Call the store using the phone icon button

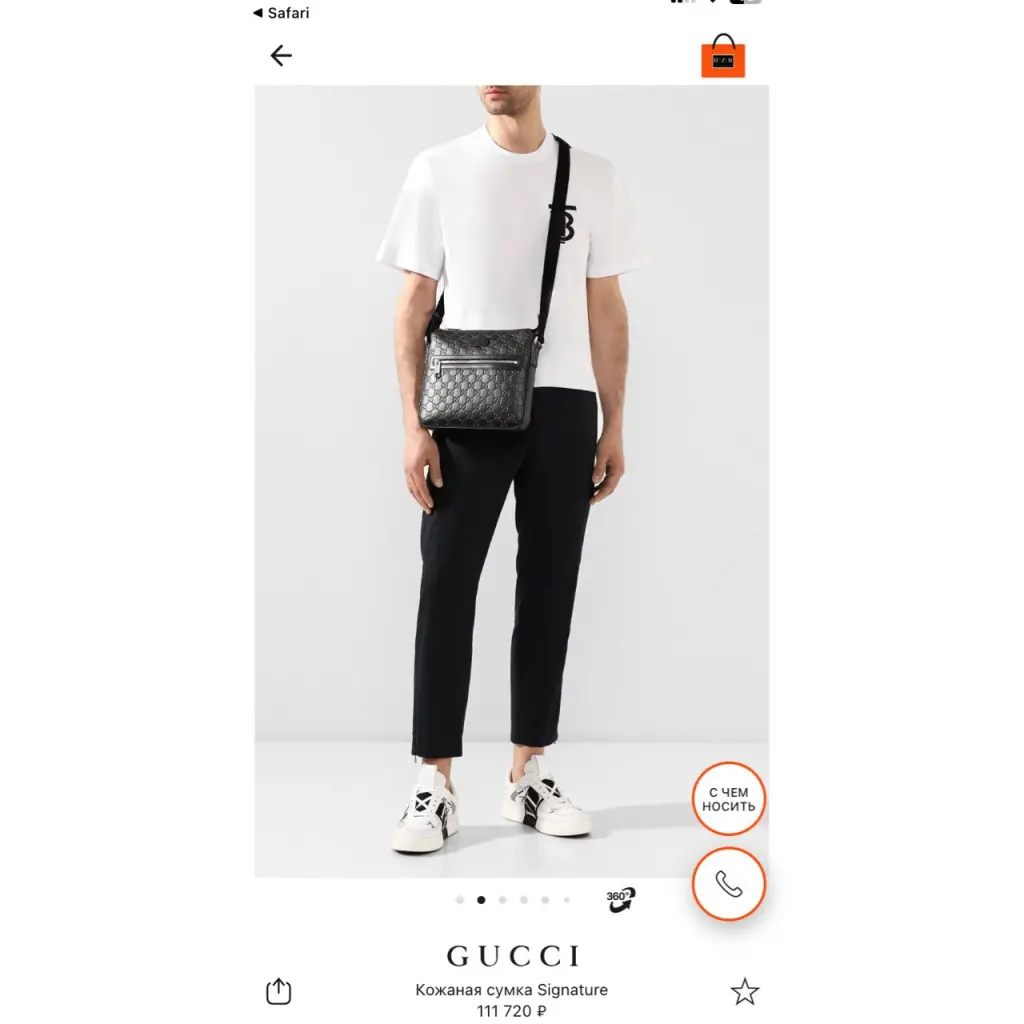(x=728, y=884)
